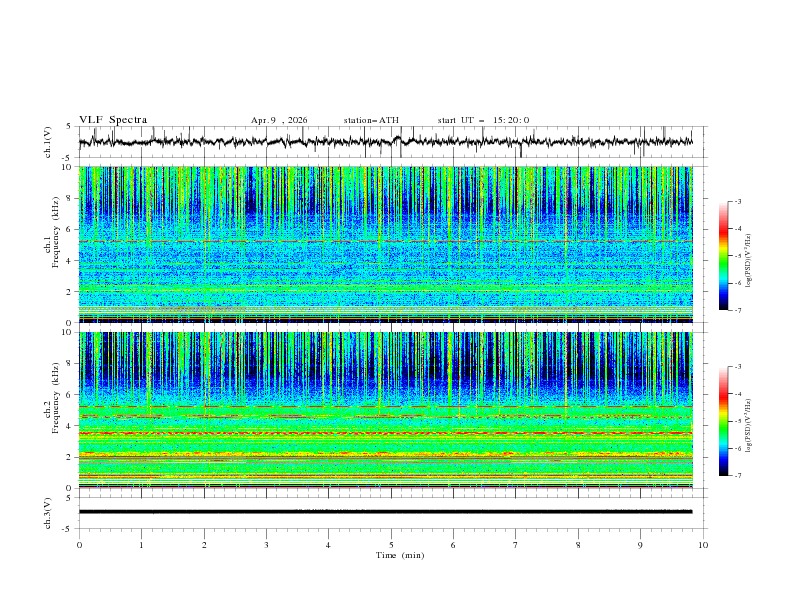Click the time axis tick label "7"

click(x=516, y=545)
